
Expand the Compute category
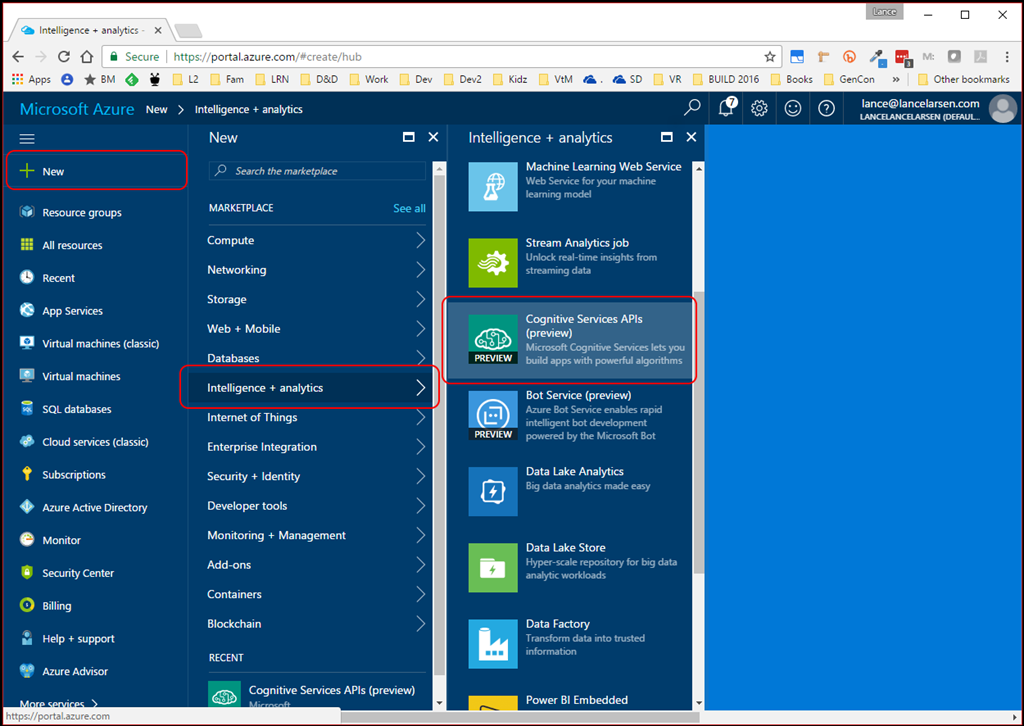pyautogui.click(x=316, y=240)
